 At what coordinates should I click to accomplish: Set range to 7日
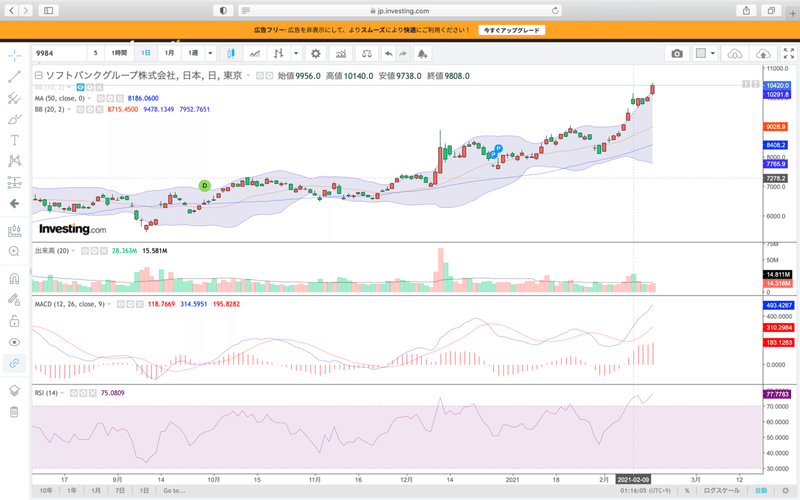120,490
